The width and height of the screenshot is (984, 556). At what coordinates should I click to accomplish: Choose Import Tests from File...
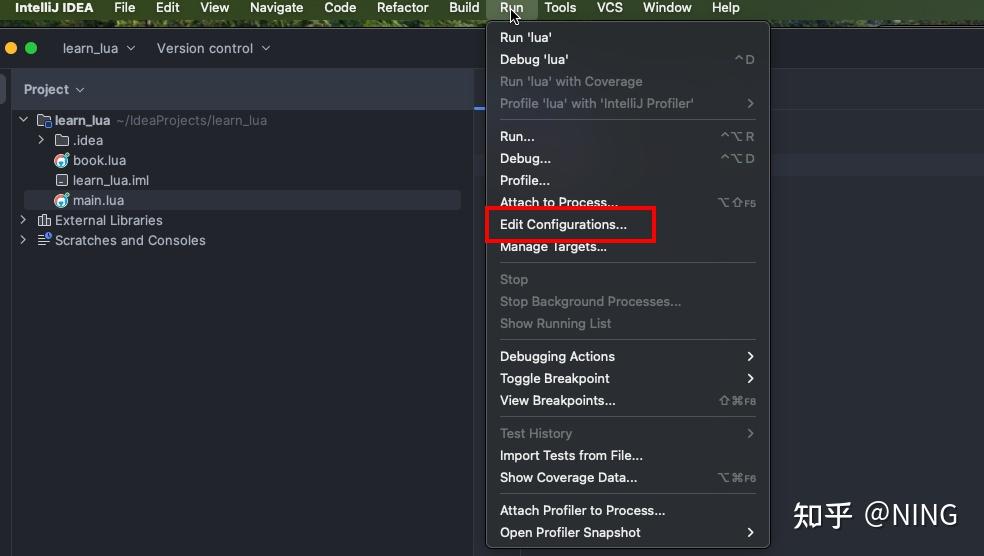(x=628, y=456)
